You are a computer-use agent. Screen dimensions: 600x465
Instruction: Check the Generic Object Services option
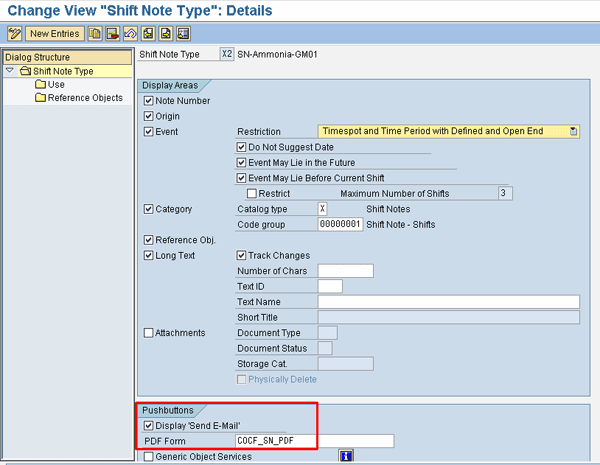(149, 457)
